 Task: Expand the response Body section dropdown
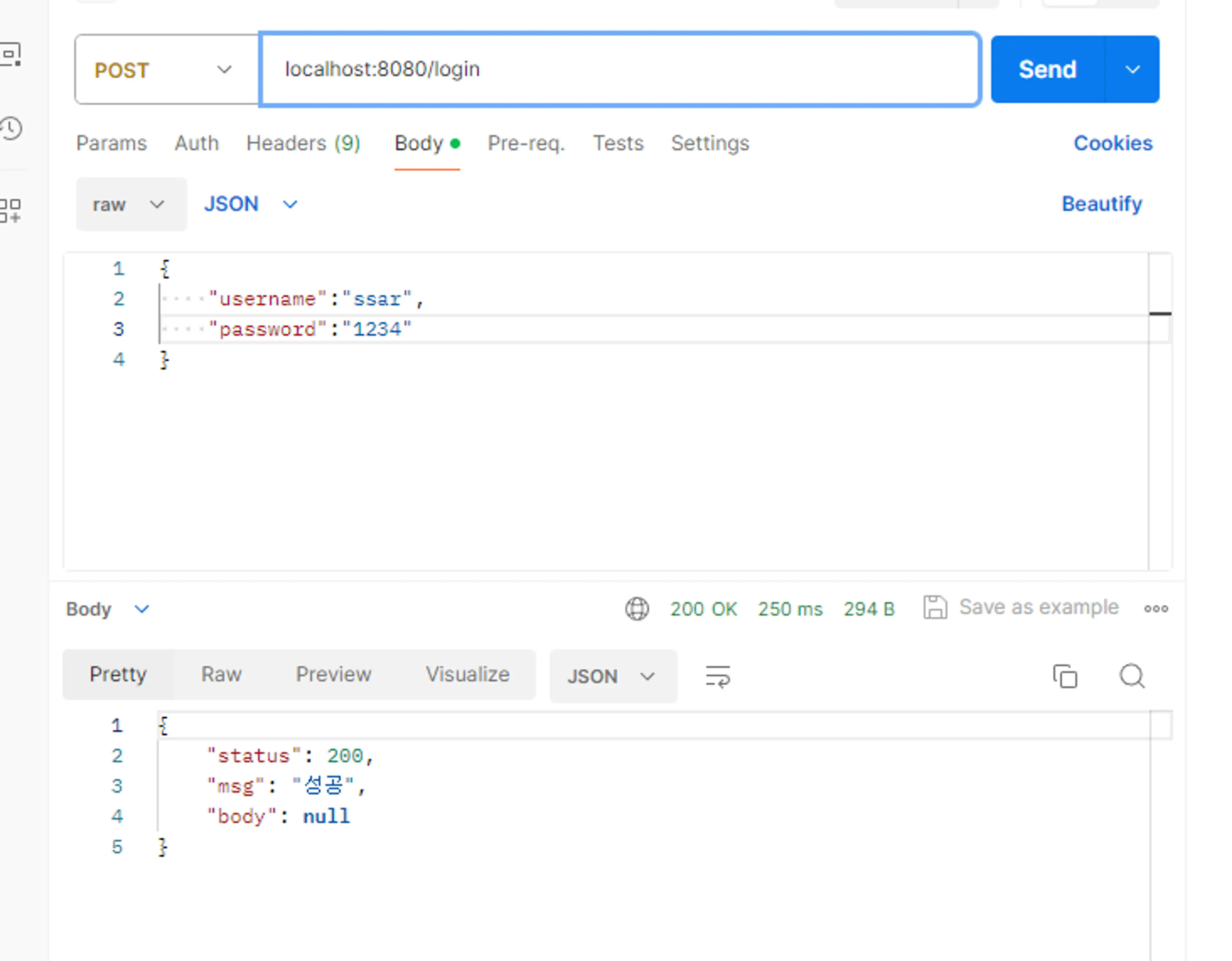click(x=108, y=610)
